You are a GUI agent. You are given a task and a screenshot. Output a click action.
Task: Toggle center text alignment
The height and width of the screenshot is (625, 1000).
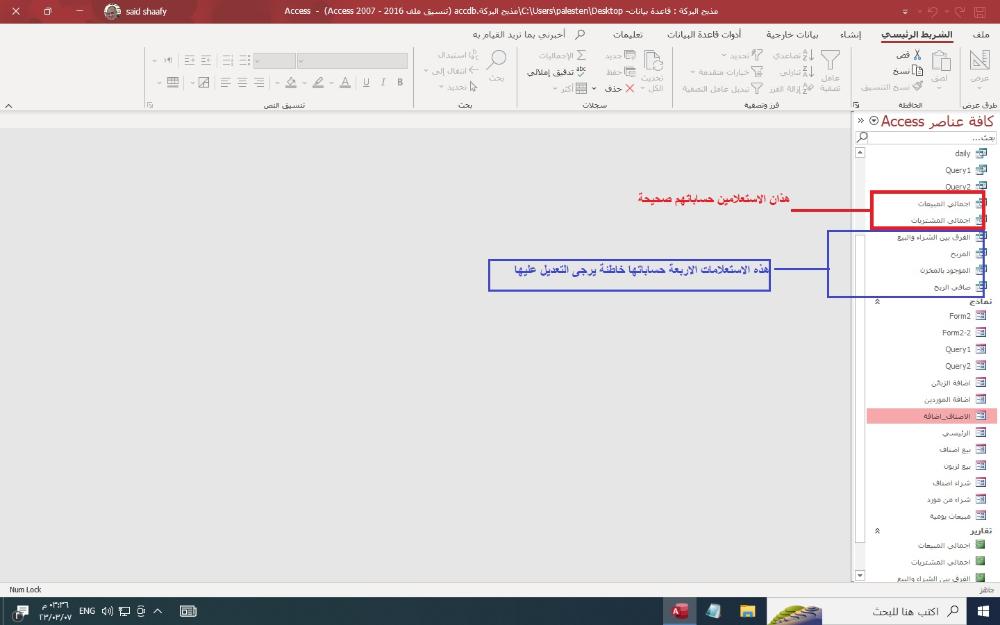[242, 82]
